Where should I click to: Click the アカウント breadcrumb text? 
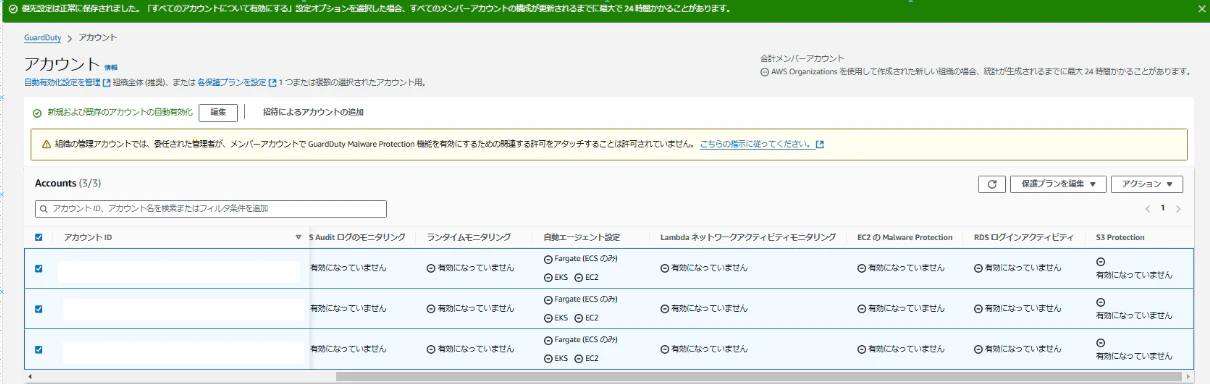98,37
